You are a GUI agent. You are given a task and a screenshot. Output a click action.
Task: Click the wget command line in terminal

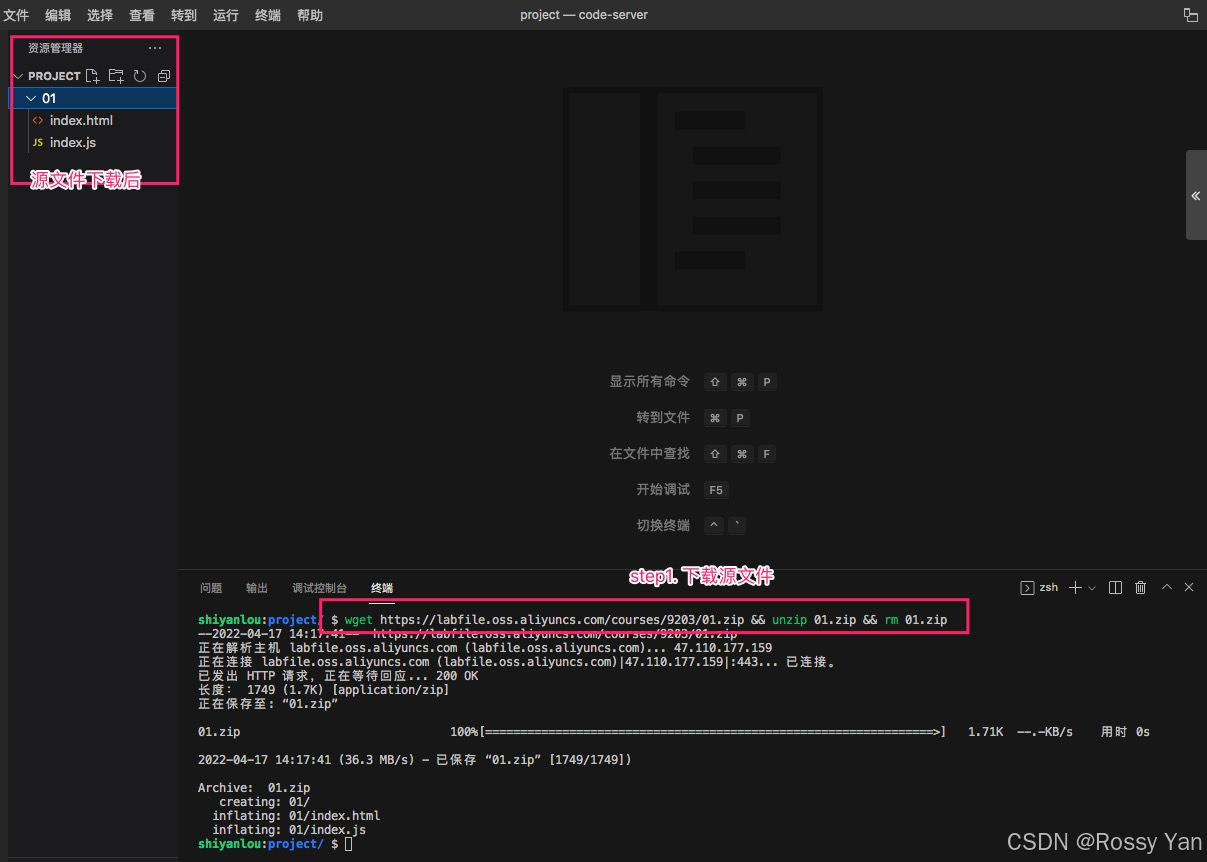646,620
